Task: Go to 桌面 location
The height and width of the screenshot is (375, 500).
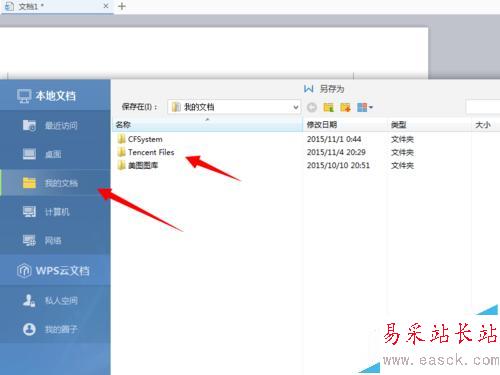Action: point(55,154)
